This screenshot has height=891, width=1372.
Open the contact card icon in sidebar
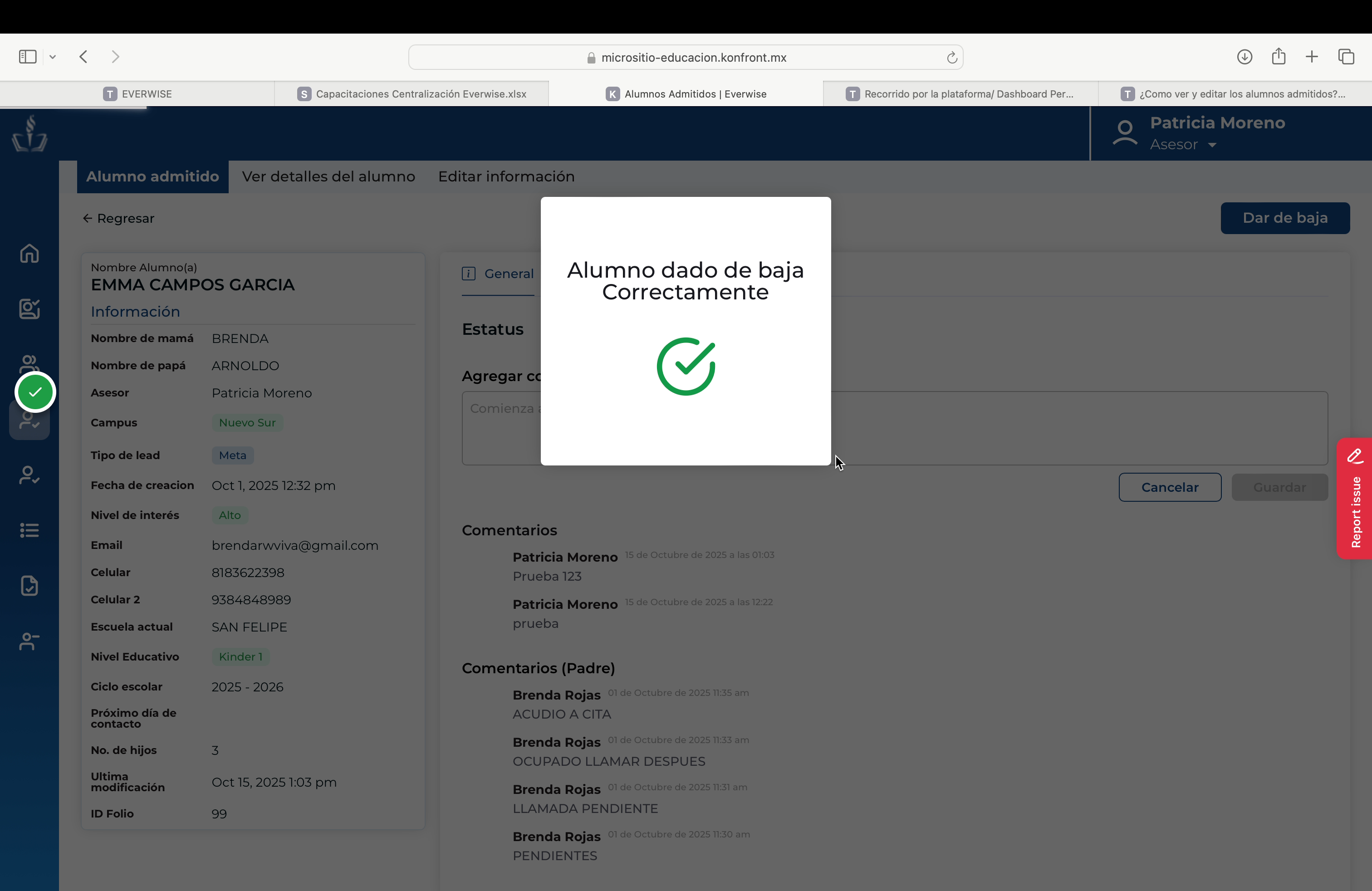[x=29, y=309]
